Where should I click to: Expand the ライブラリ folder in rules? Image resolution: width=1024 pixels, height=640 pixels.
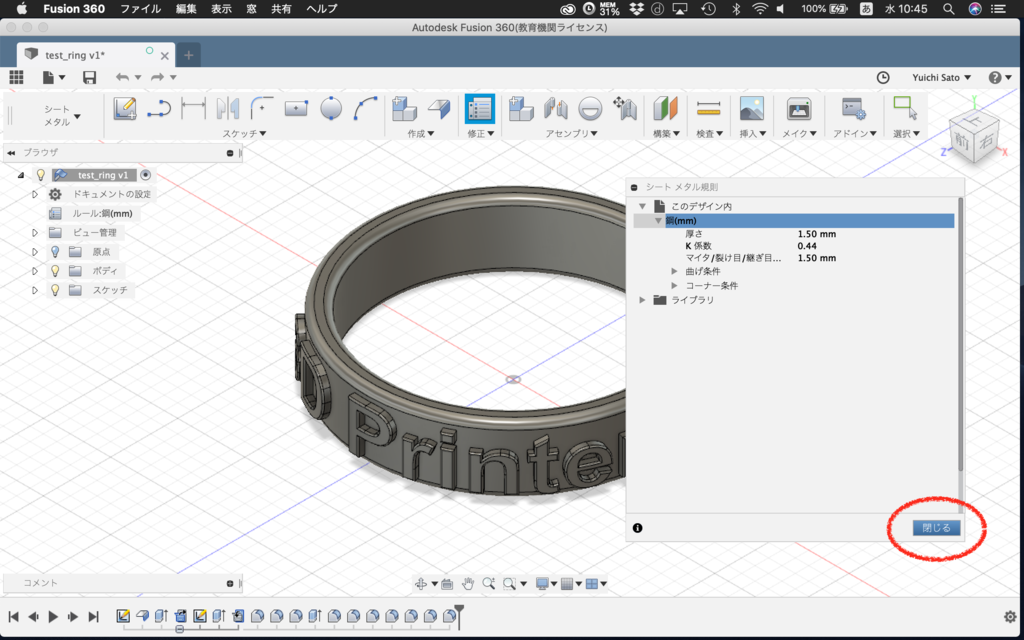pyautogui.click(x=643, y=300)
